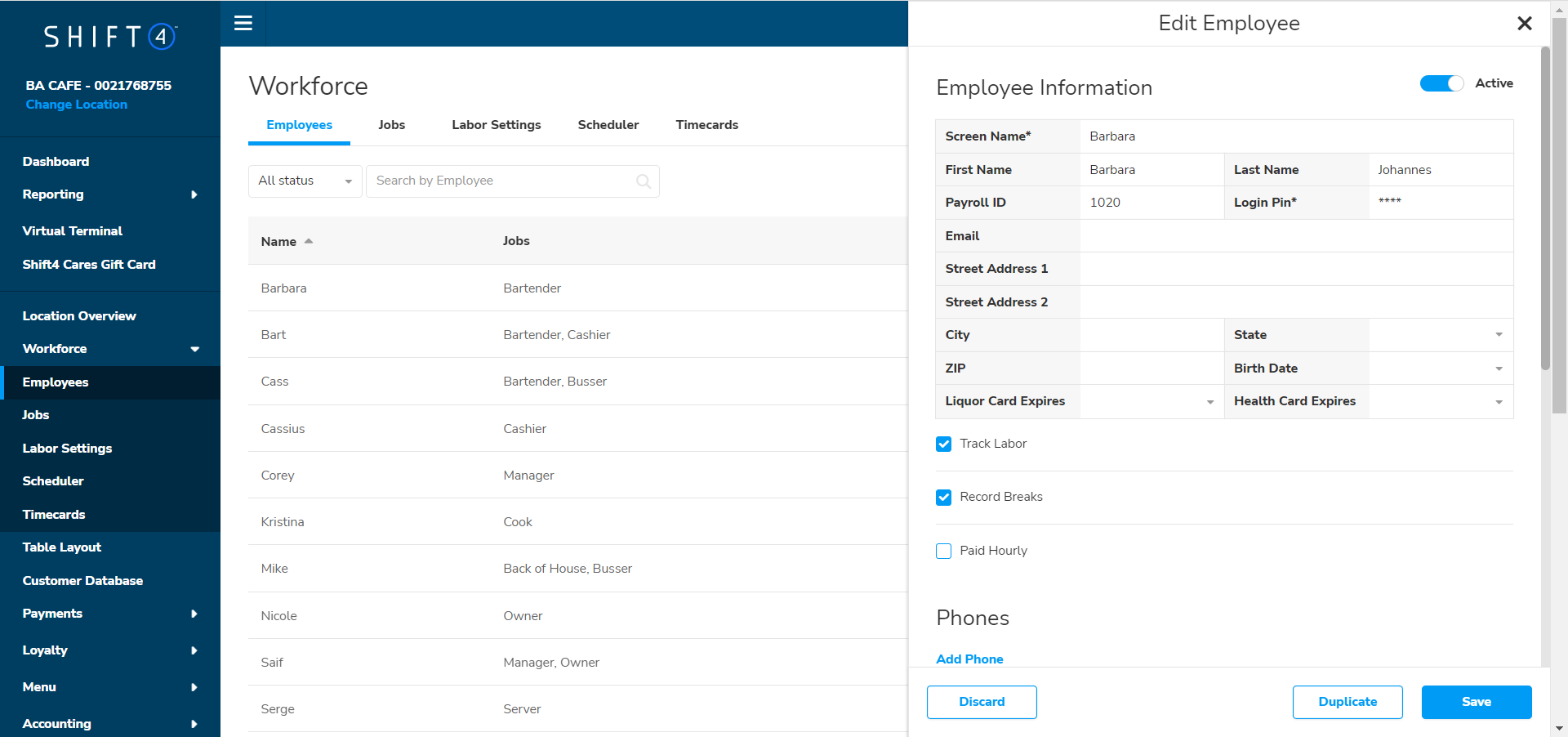Open Dashboard in the sidebar
Screen dimensions: 1568x737
coord(56,162)
